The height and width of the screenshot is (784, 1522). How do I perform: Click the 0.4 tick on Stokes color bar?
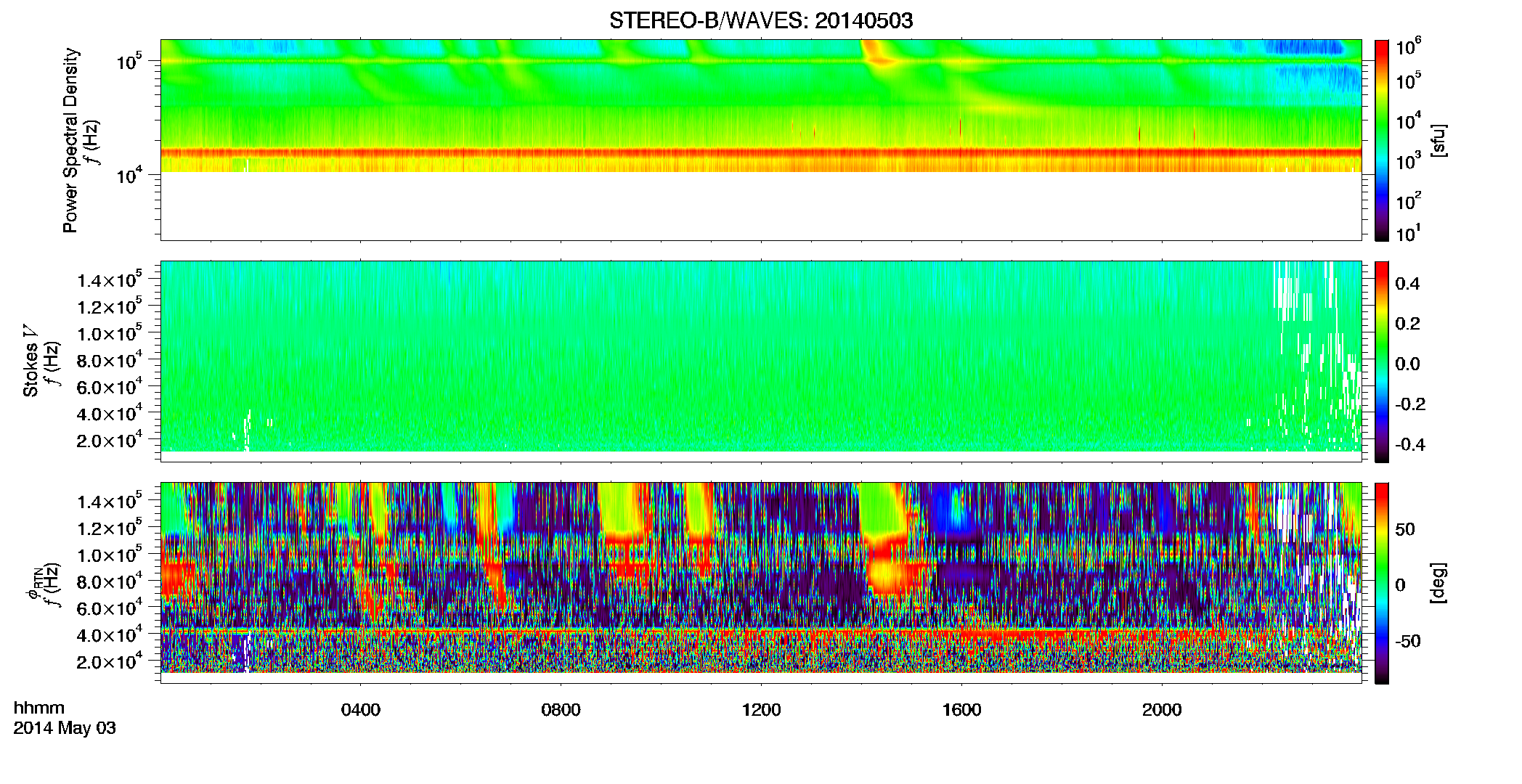click(1407, 284)
